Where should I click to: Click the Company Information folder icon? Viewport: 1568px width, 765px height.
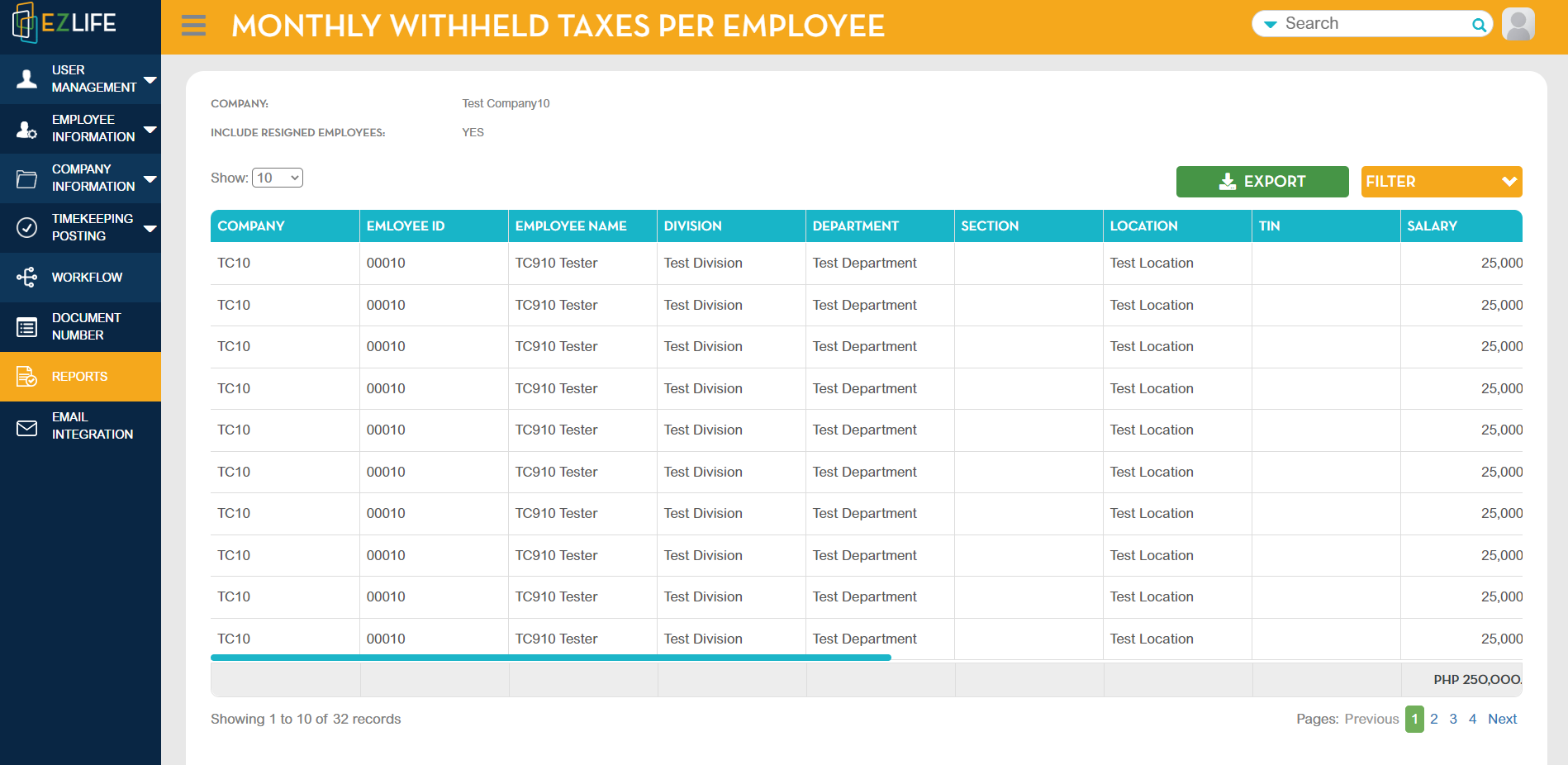(26, 178)
